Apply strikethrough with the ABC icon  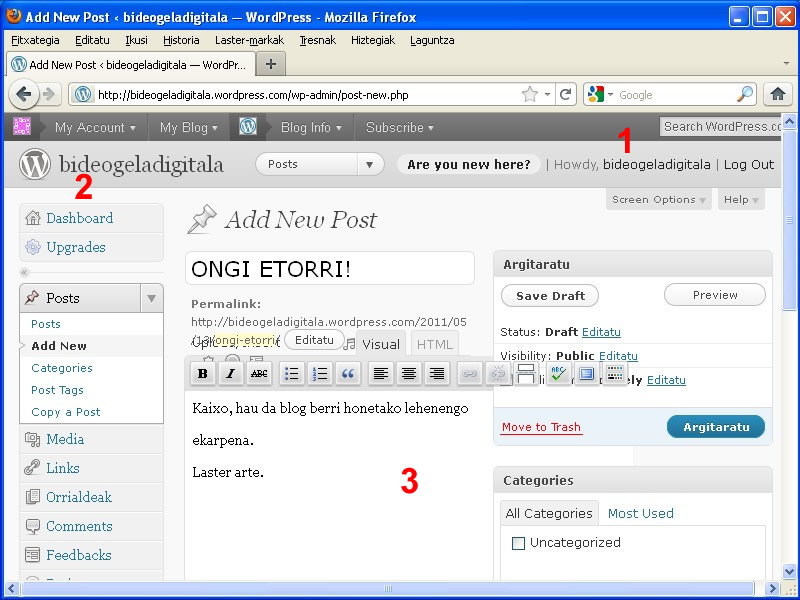click(x=259, y=374)
